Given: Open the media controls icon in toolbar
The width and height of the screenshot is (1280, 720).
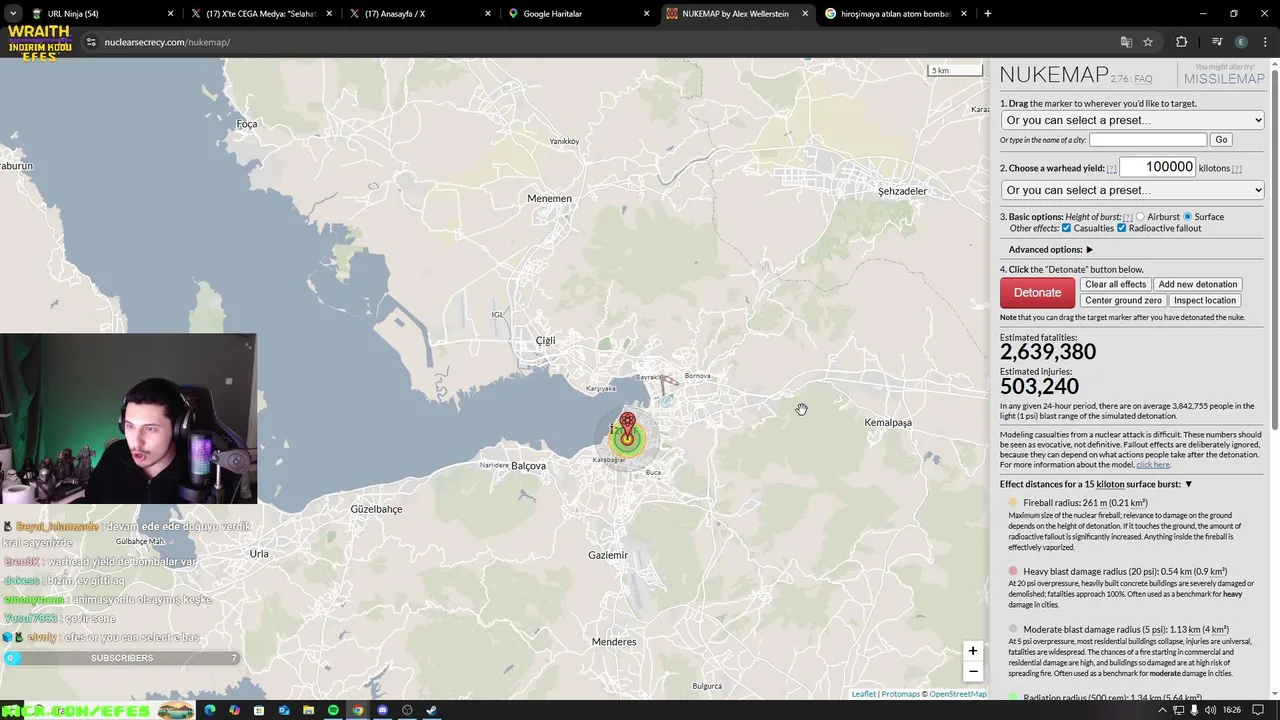Looking at the screenshot, I should pyautogui.click(x=1217, y=42).
